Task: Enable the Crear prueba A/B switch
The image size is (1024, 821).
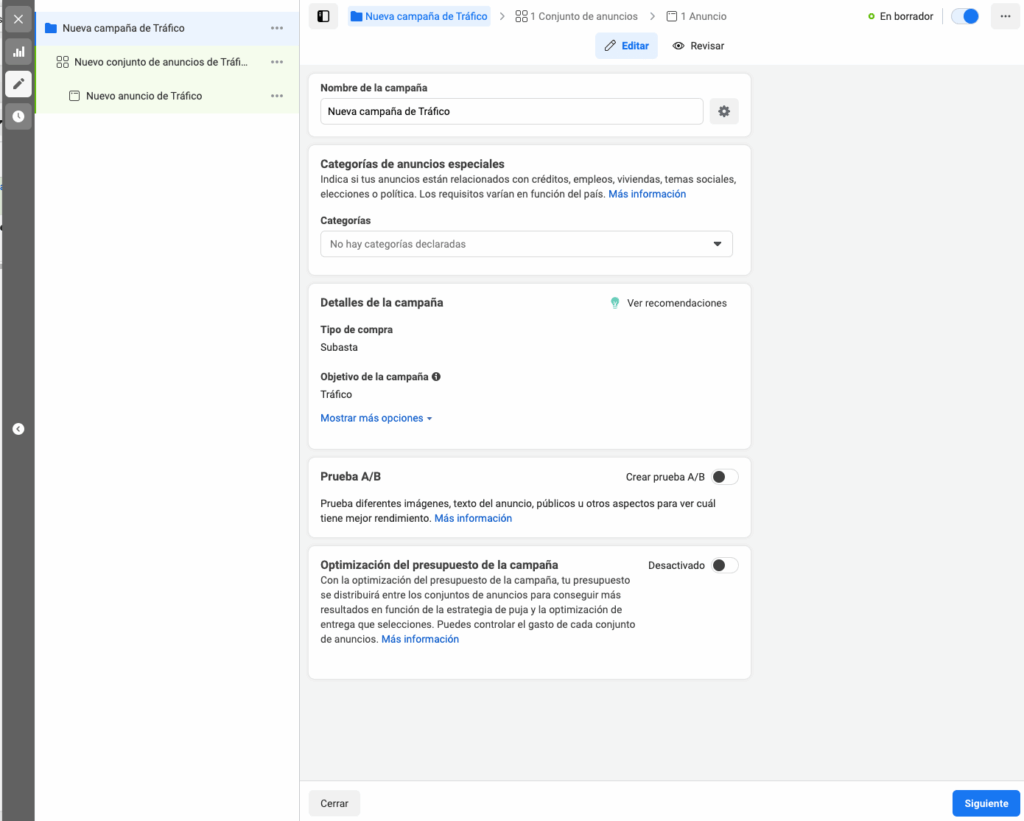Action: [724, 477]
